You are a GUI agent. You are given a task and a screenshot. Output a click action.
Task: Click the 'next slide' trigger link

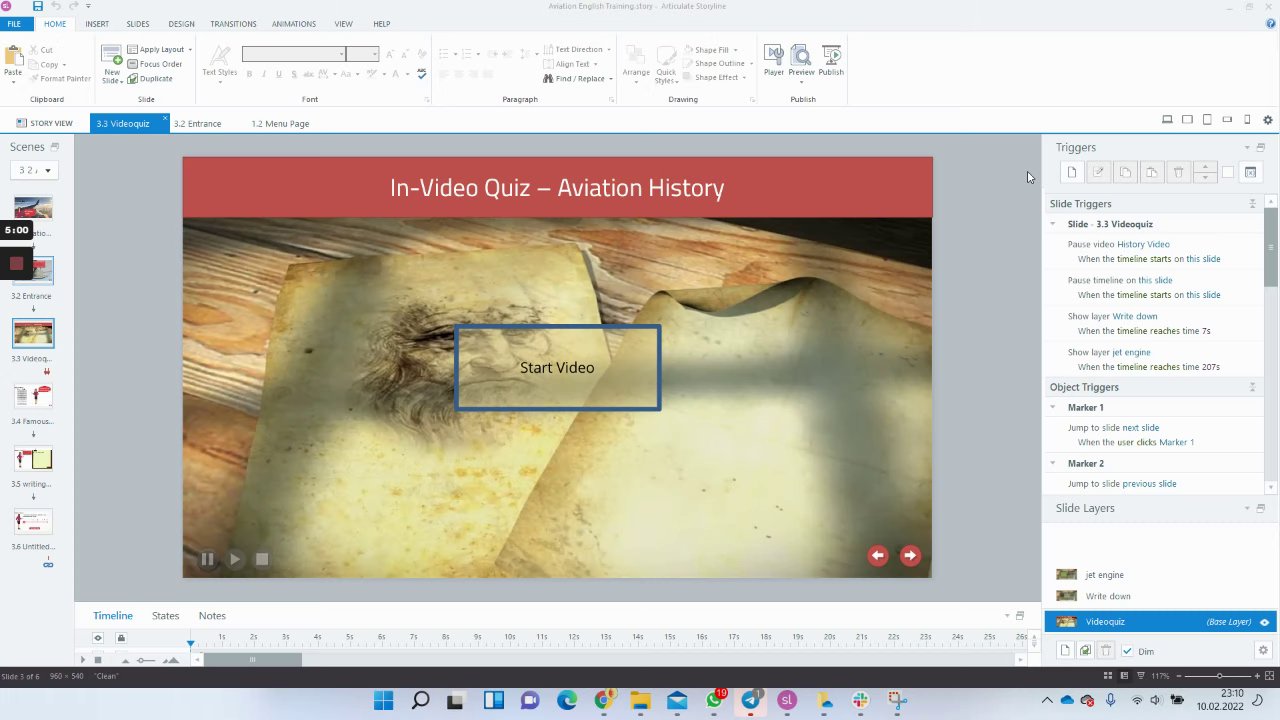tap(1141, 428)
